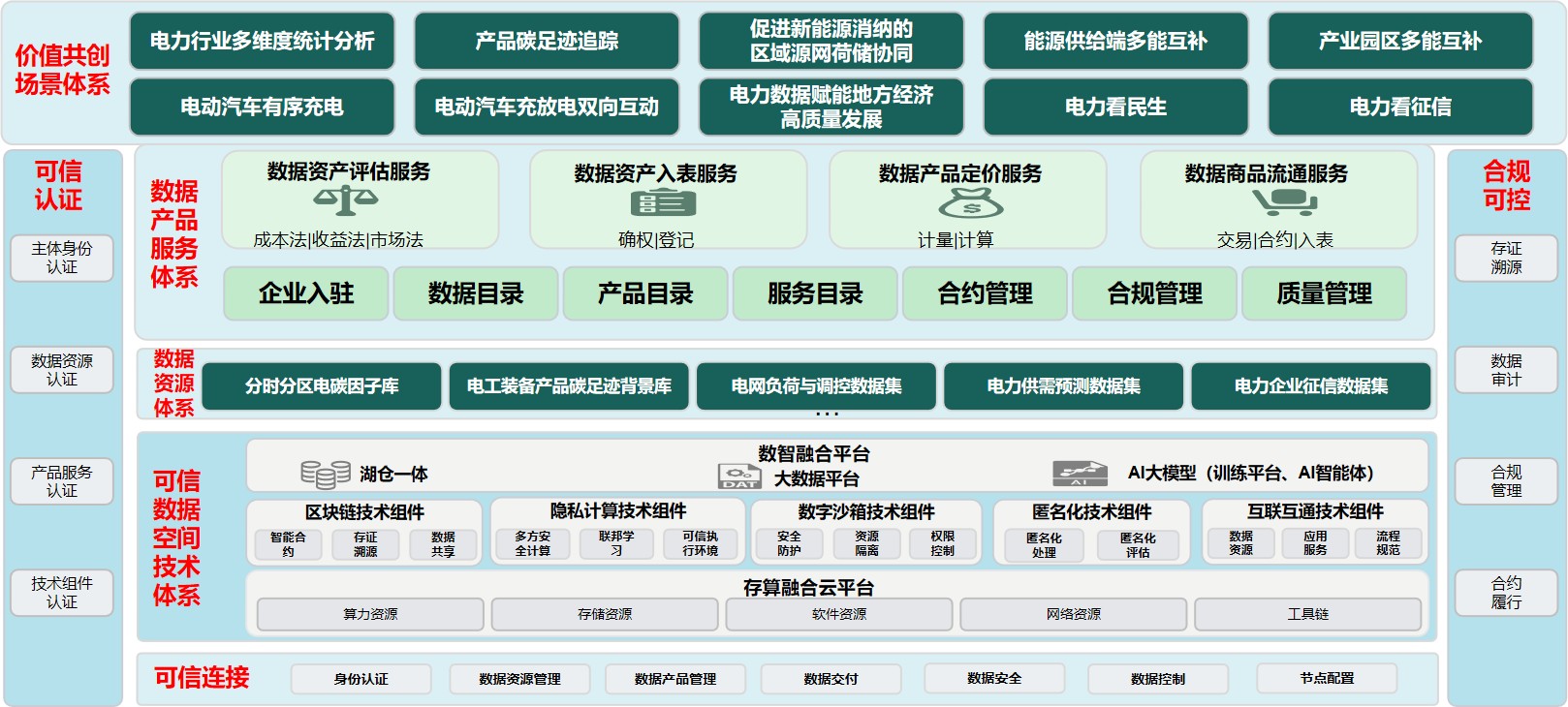Select the 电力看征信 scenario box
Screen dimensions: 1568x707
pyautogui.click(x=1400, y=107)
